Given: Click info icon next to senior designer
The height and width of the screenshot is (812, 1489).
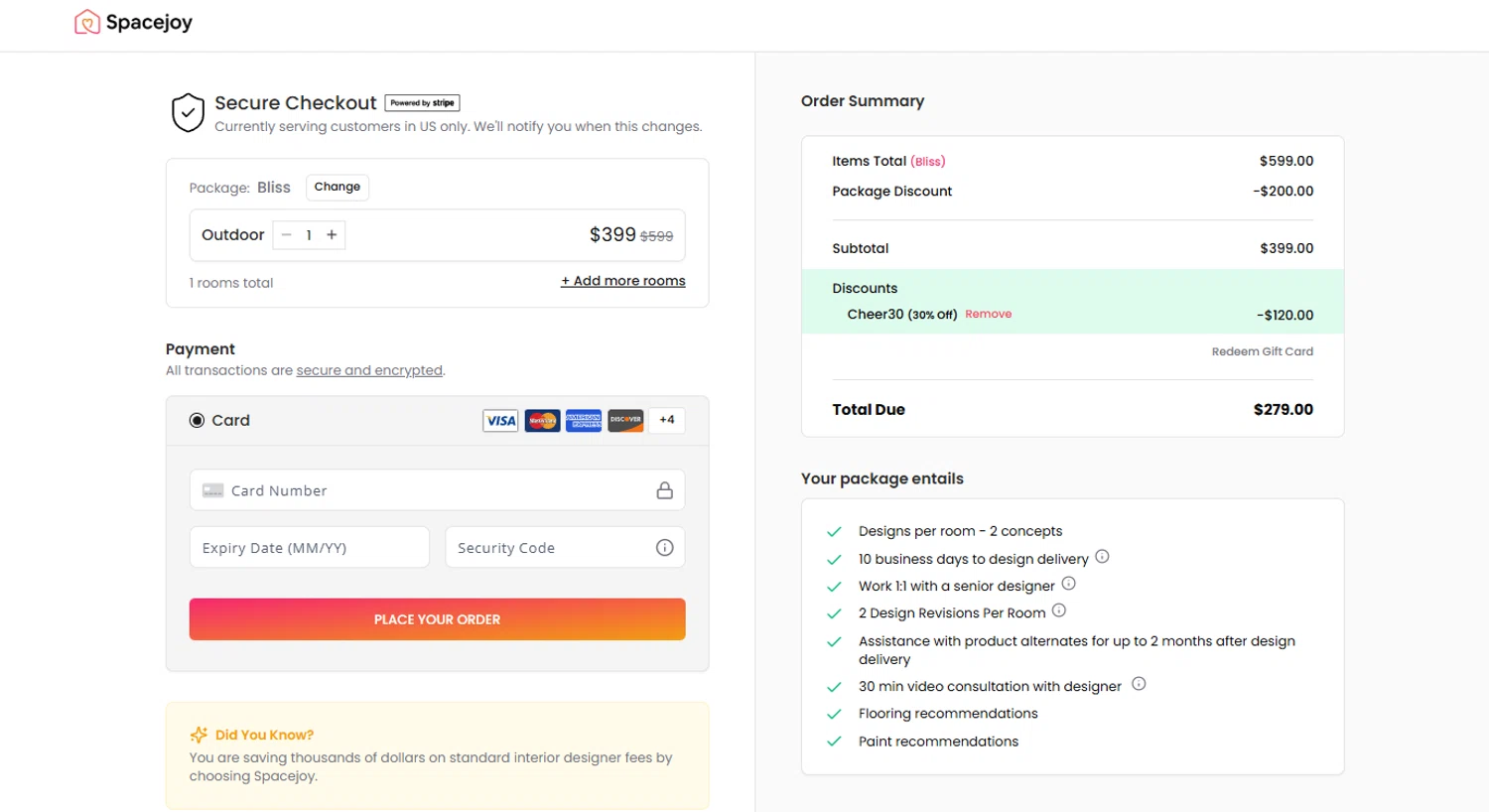Looking at the screenshot, I should [x=1068, y=584].
